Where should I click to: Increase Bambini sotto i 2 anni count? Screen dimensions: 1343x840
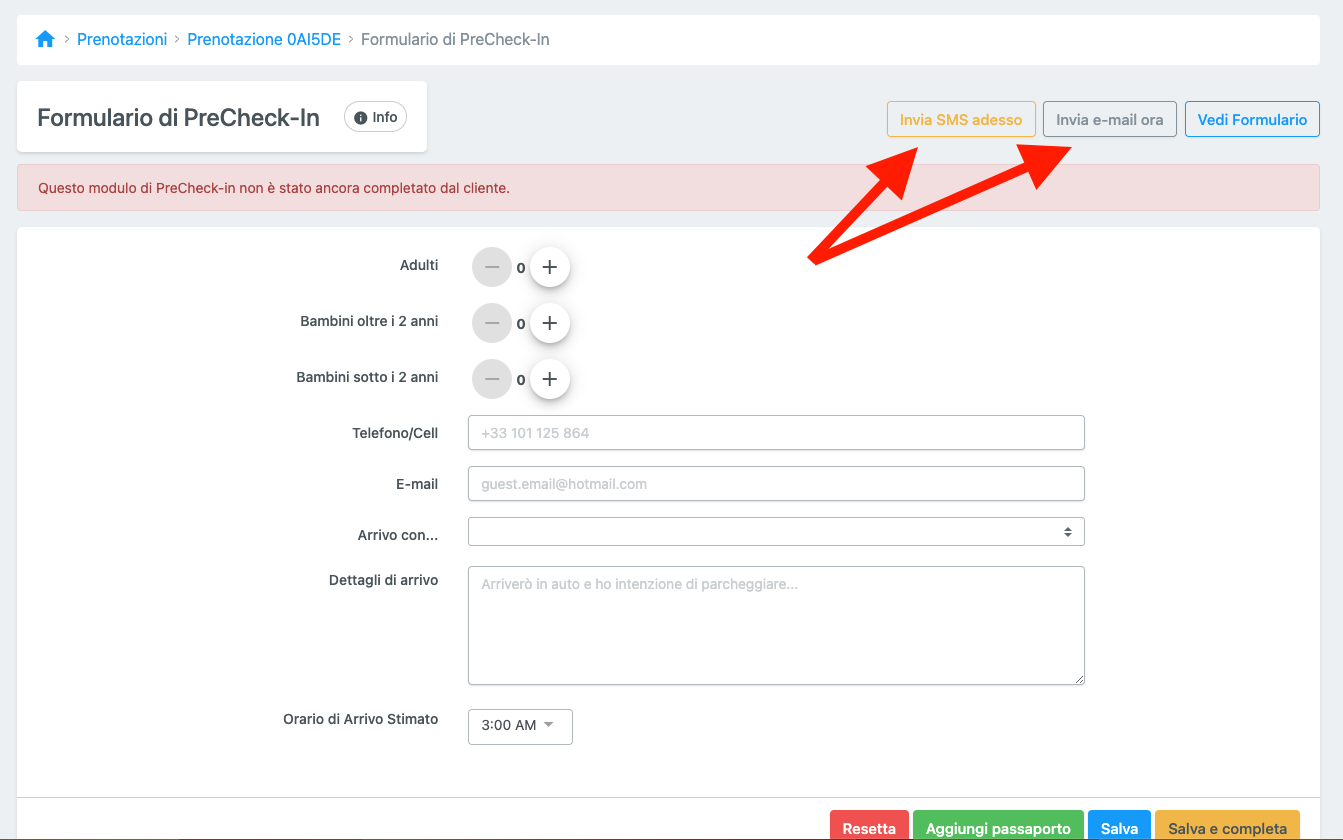point(549,380)
